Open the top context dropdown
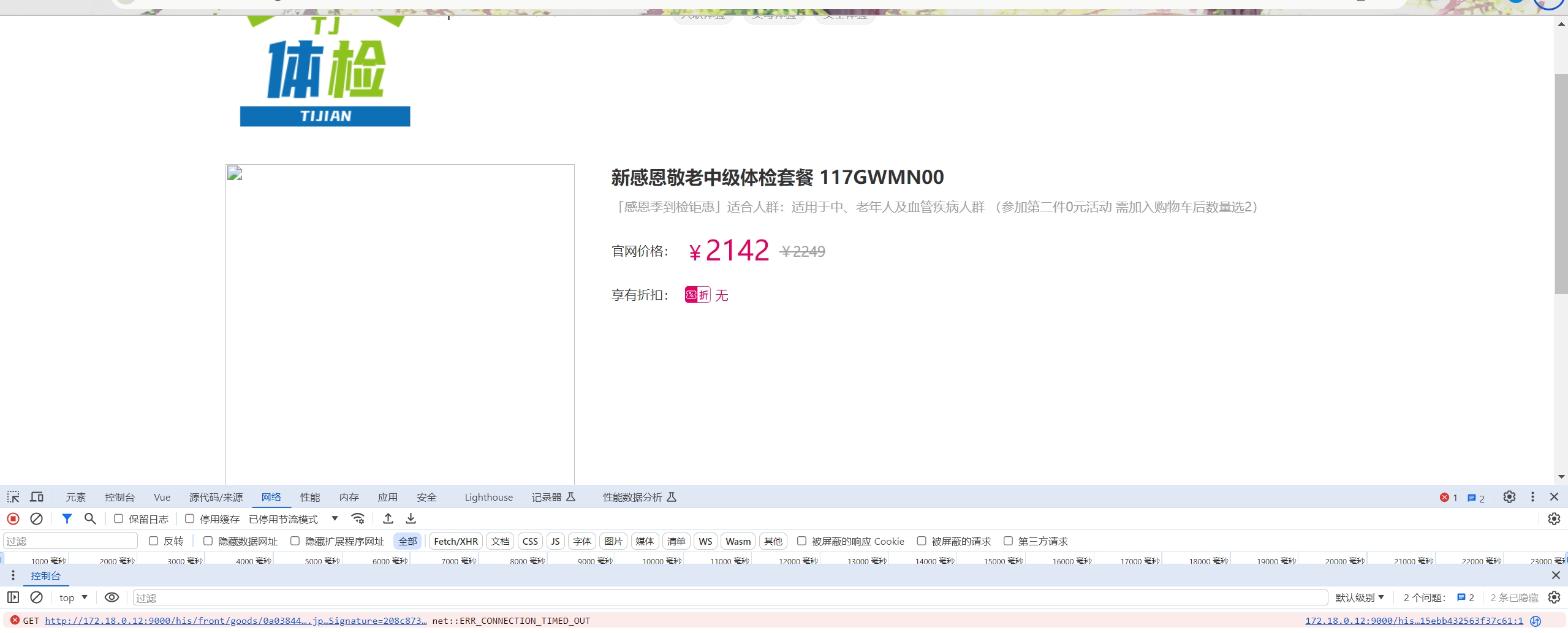This screenshot has height=633, width=1568. pyautogui.click(x=74, y=597)
